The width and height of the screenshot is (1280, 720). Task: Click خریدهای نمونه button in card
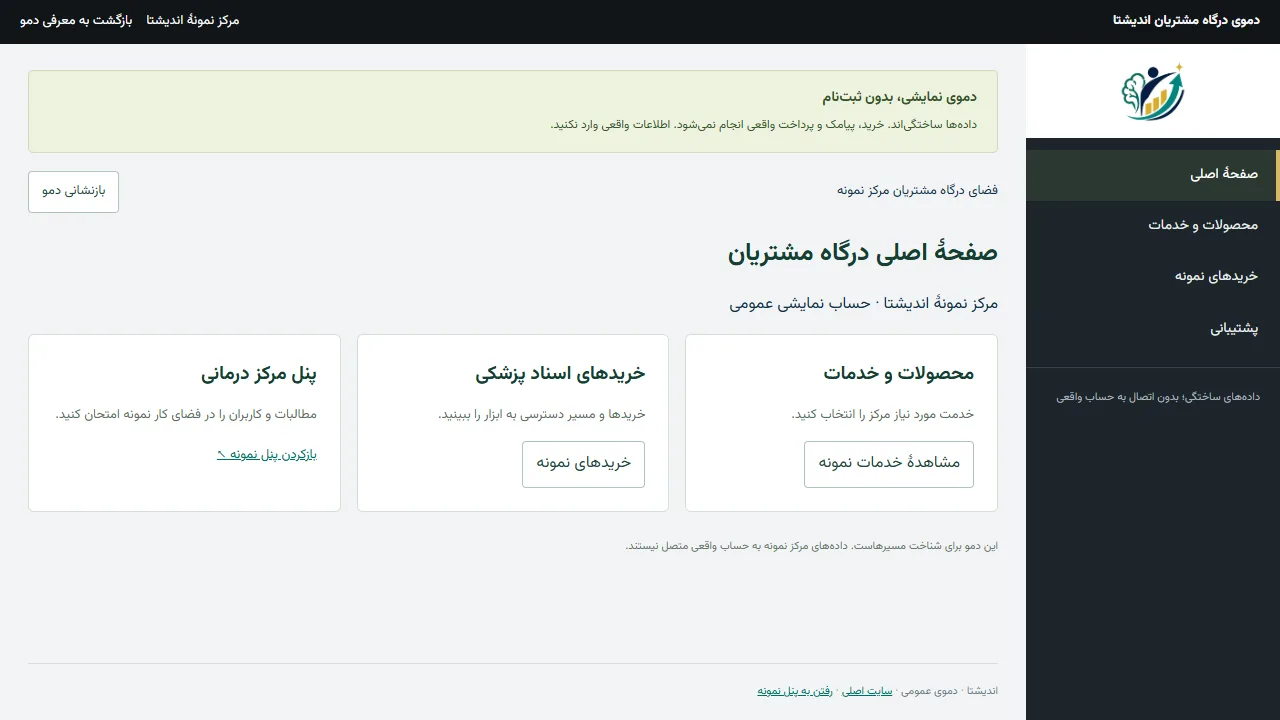point(583,464)
